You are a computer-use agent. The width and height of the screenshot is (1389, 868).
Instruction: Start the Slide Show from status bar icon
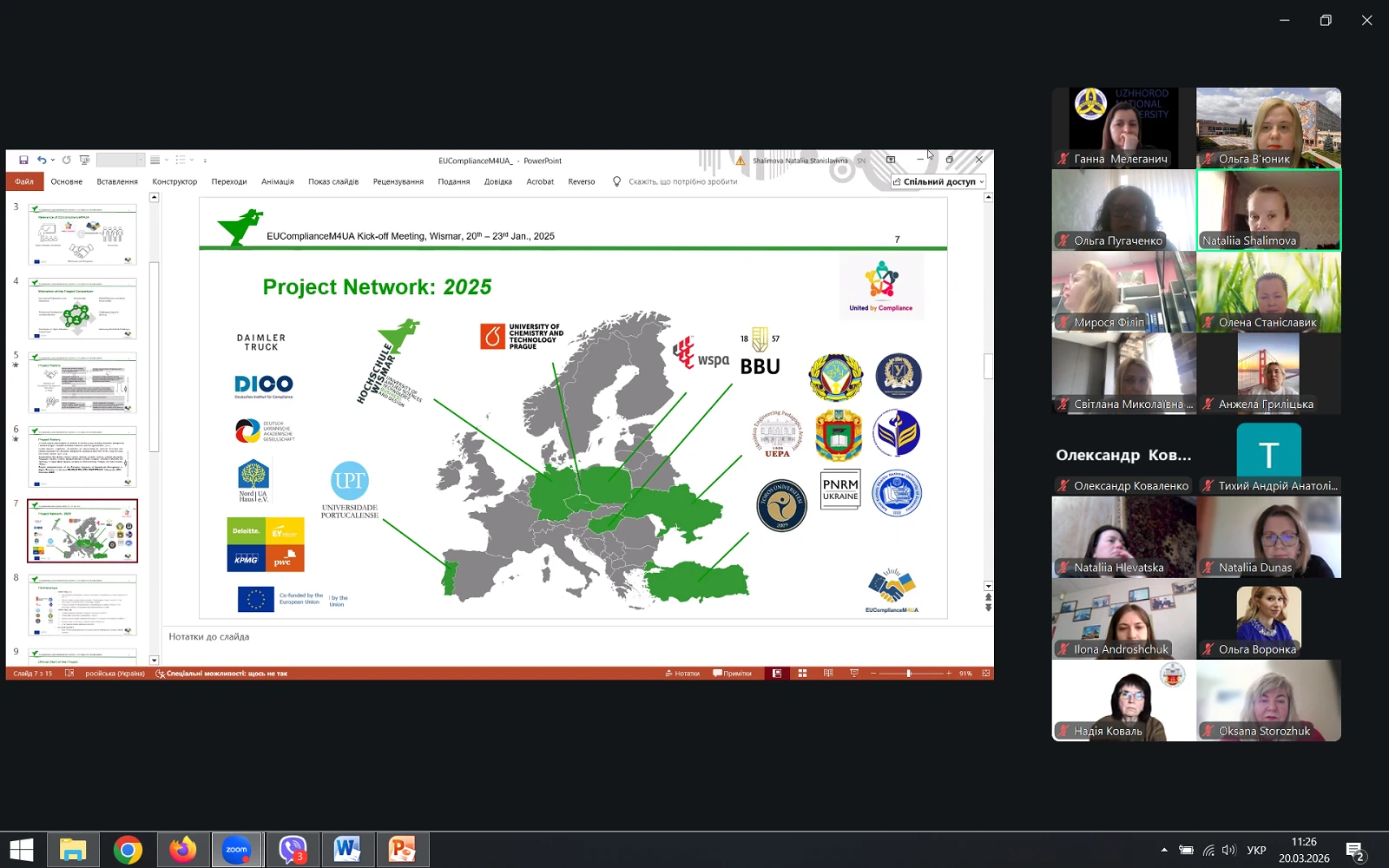(854, 674)
